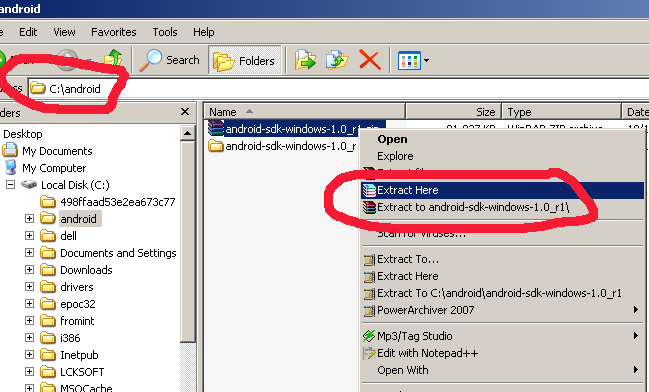Open the Open With submenu
The width and height of the screenshot is (649, 392).
(x=502, y=370)
